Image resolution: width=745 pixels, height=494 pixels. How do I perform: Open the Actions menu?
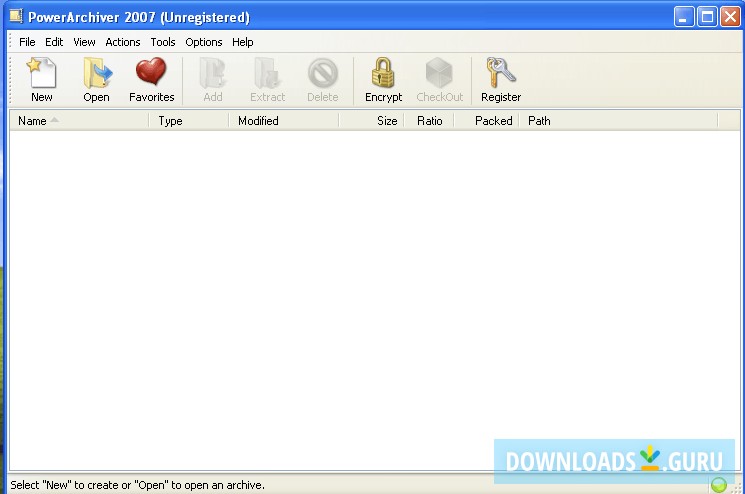click(x=123, y=42)
